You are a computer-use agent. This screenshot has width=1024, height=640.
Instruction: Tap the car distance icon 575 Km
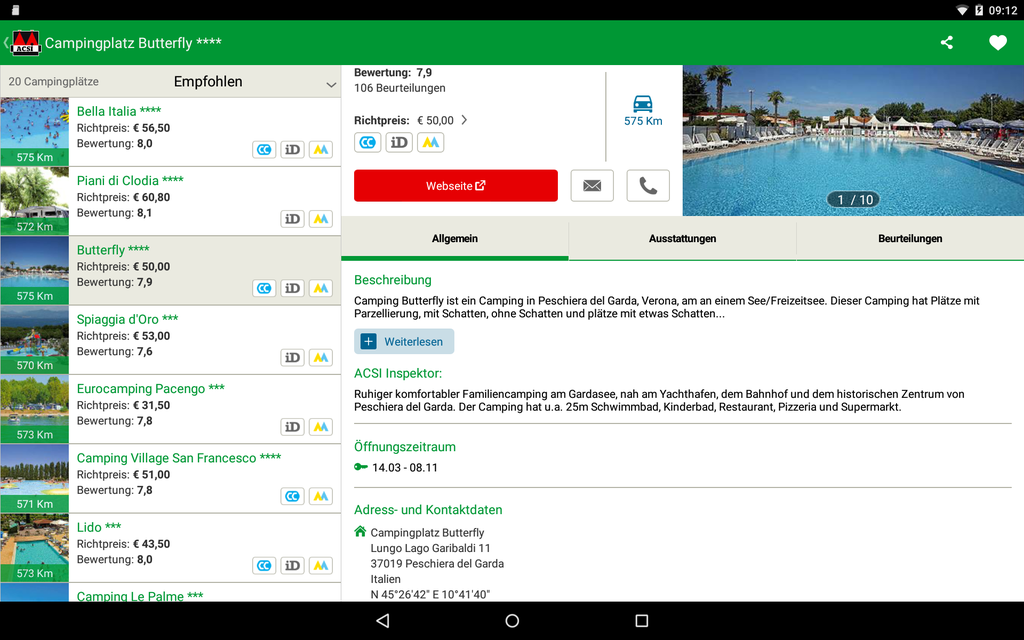pyautogui.click(x=643, y=109)
